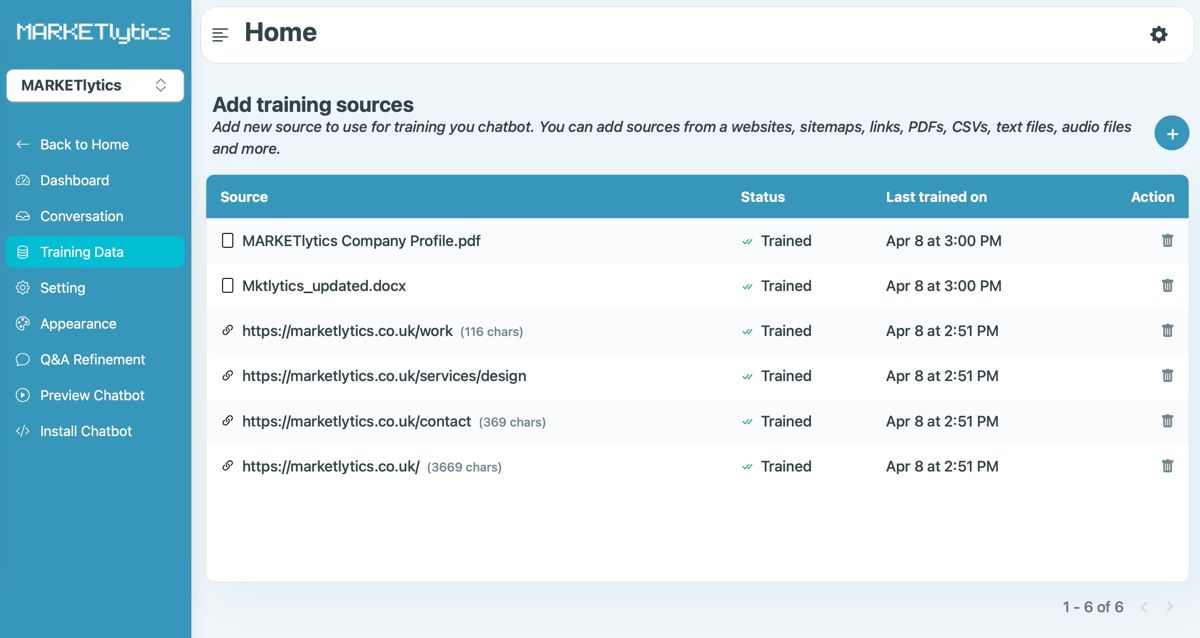Open Dashboard from sidebar
The width and height of the screenshot is (1200, 638).
[95, 181]
